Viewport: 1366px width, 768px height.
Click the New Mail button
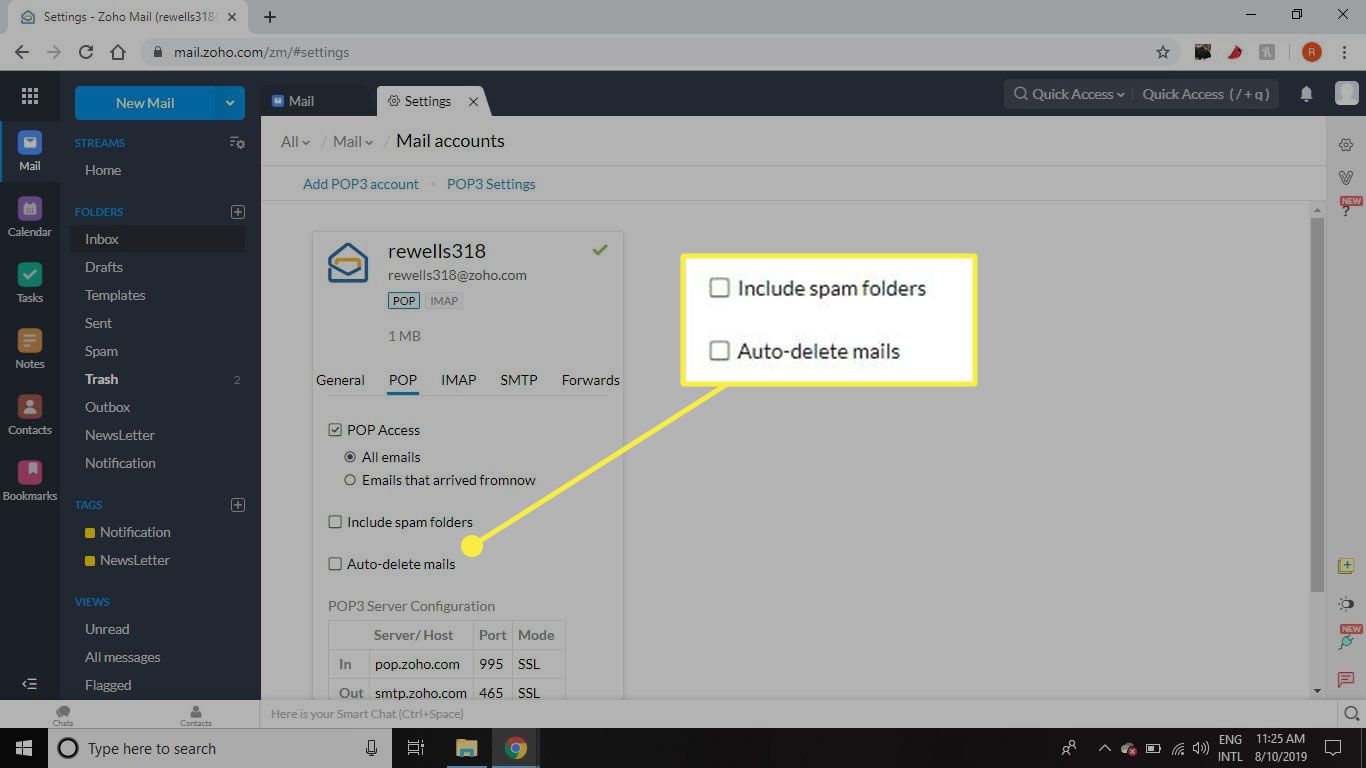[x=145, y=102]
